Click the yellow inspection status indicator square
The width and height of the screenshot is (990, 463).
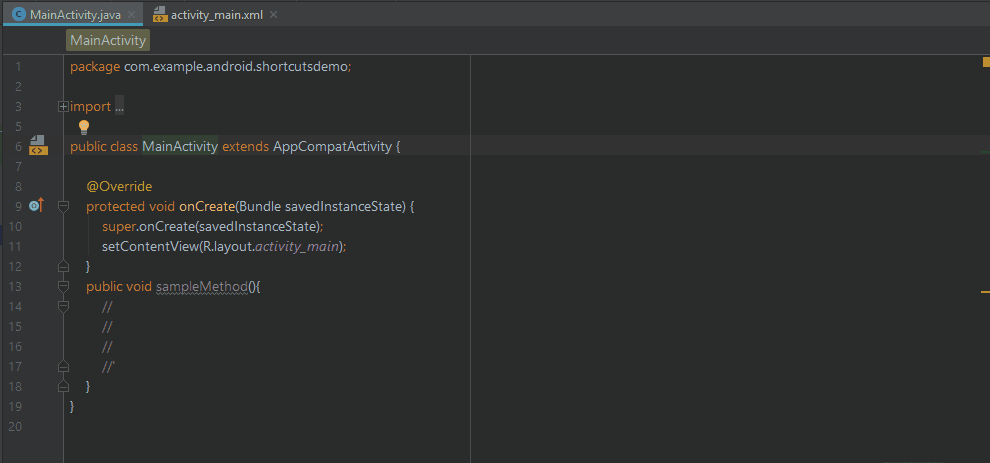[x=984, y=62]
